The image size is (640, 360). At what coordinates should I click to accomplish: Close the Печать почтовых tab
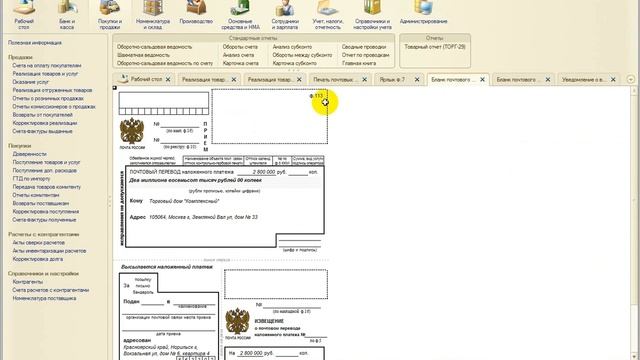(x=364, y=80)
